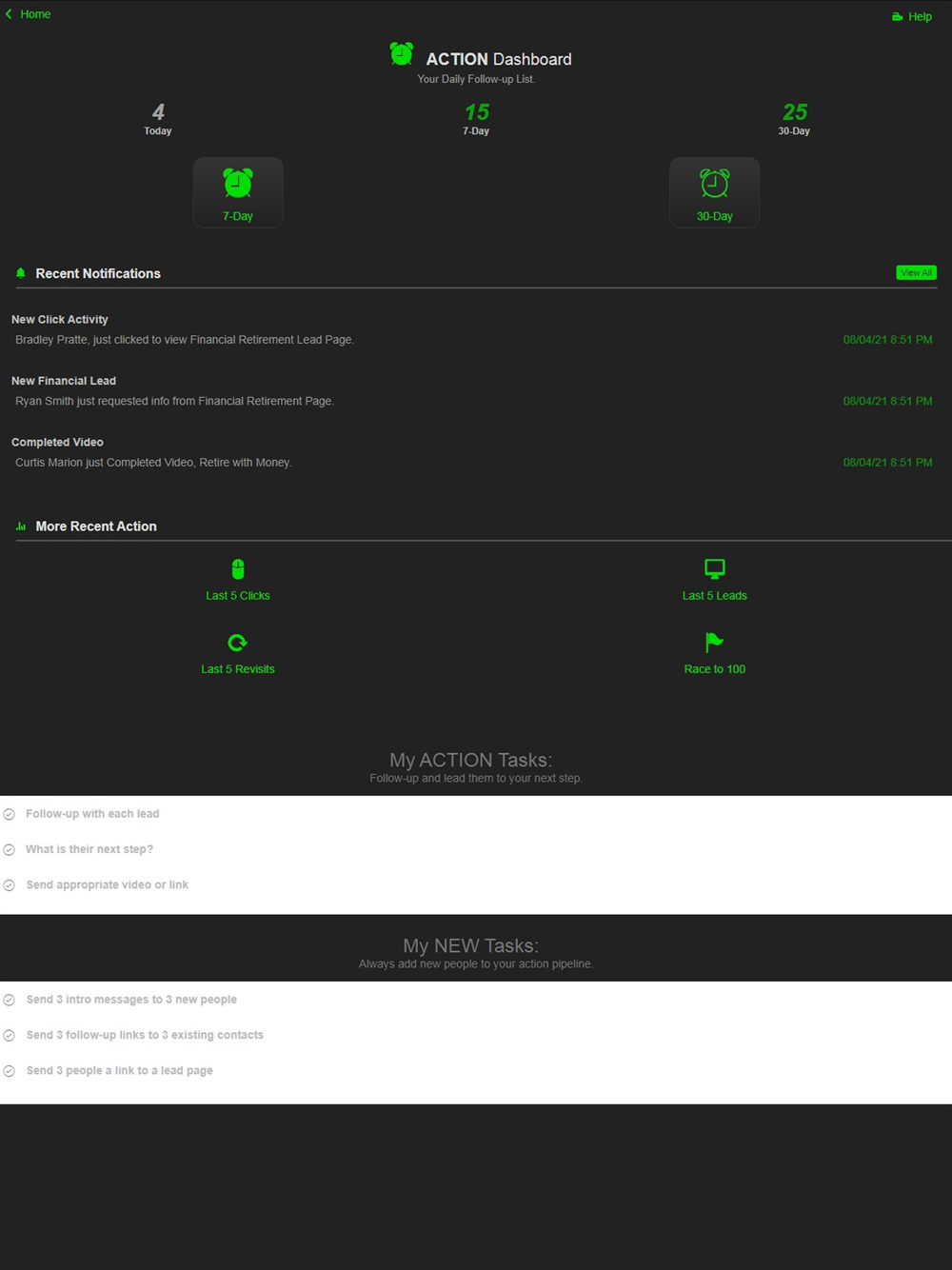
Task: Open the 30-Day alarm clock icon button
Action: (x=714, y=183)
